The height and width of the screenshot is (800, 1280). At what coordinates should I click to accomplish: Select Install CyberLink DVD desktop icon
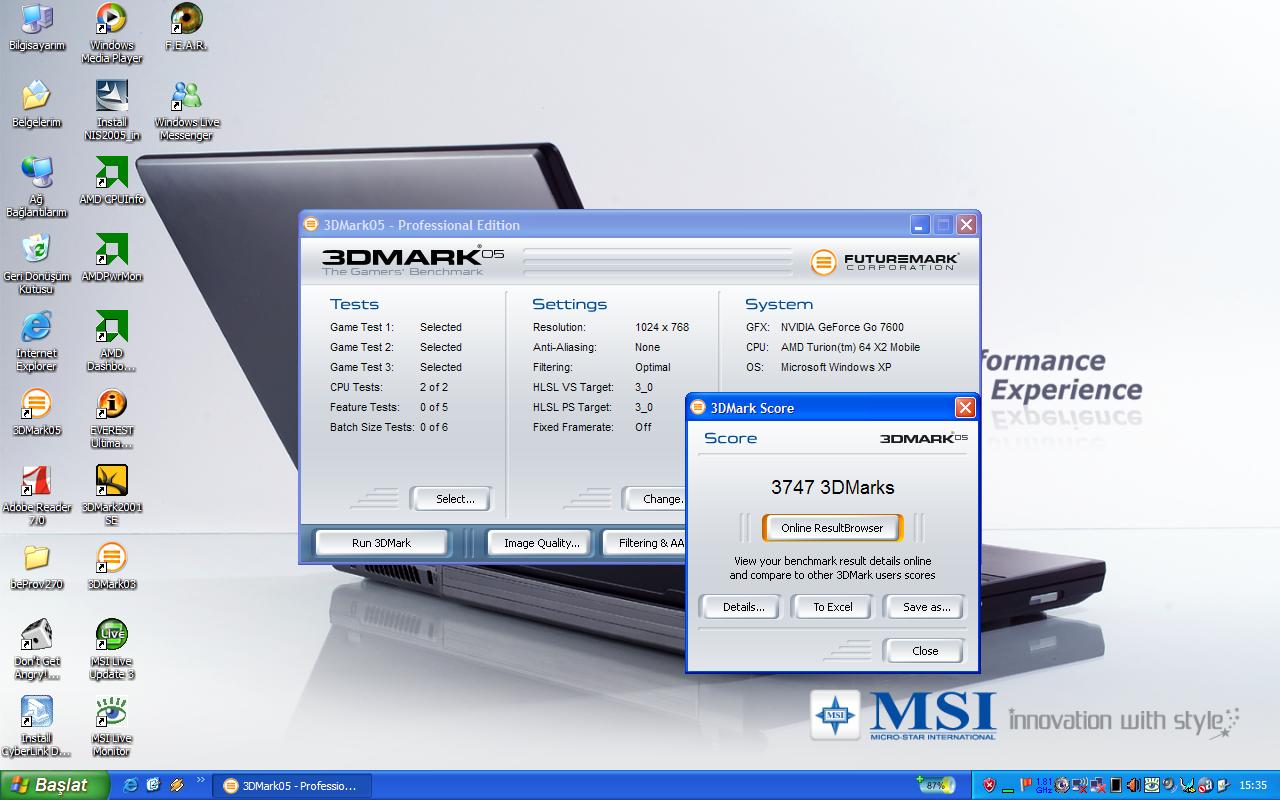pyautogui.click(x=37, y=726)
